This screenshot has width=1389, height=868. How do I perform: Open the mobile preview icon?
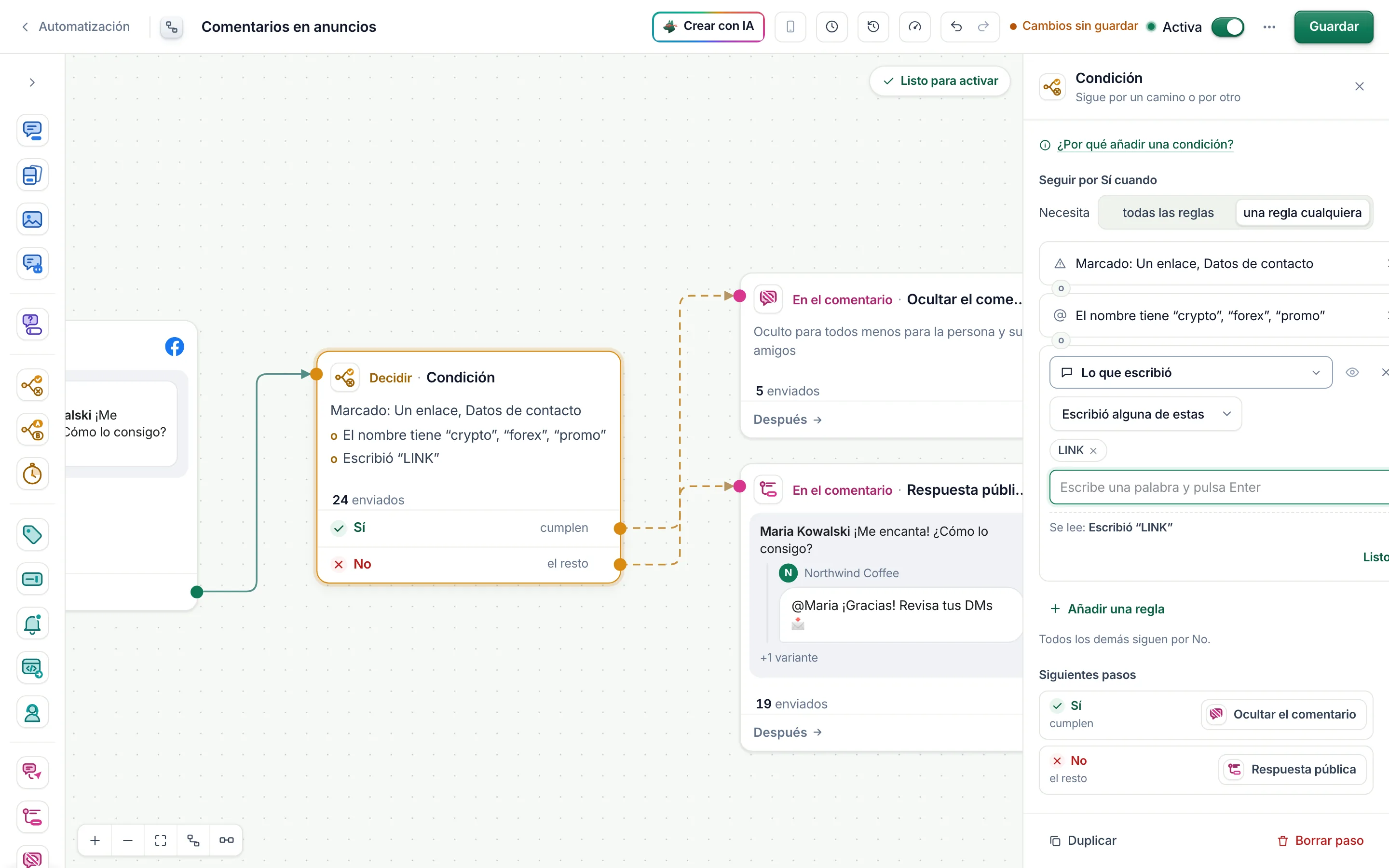point(790,27)
